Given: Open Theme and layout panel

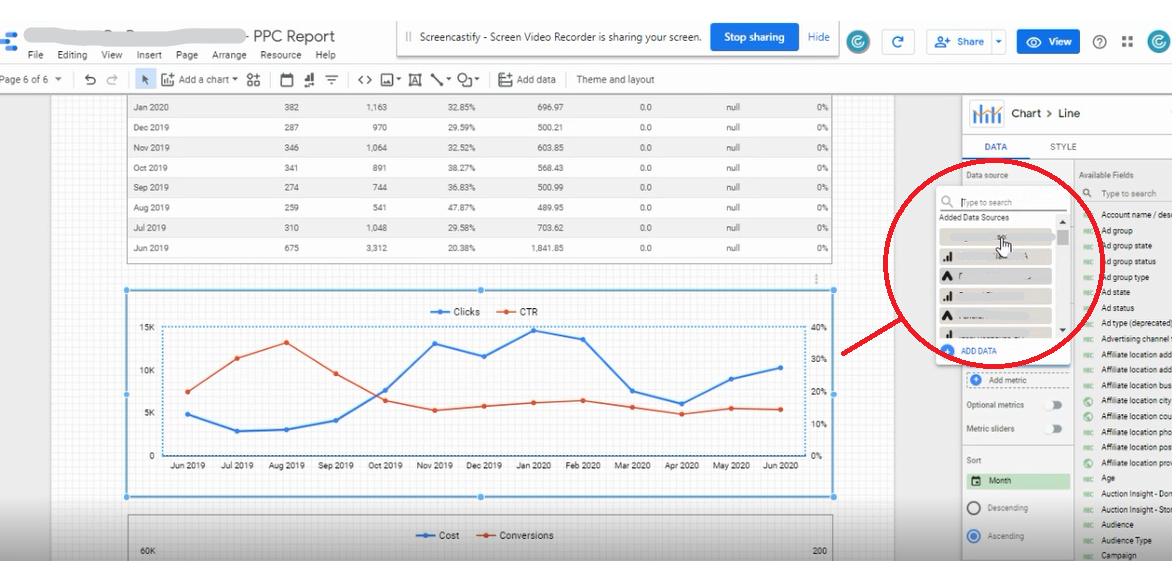Looking at the screenshot, I should point(615,80).
